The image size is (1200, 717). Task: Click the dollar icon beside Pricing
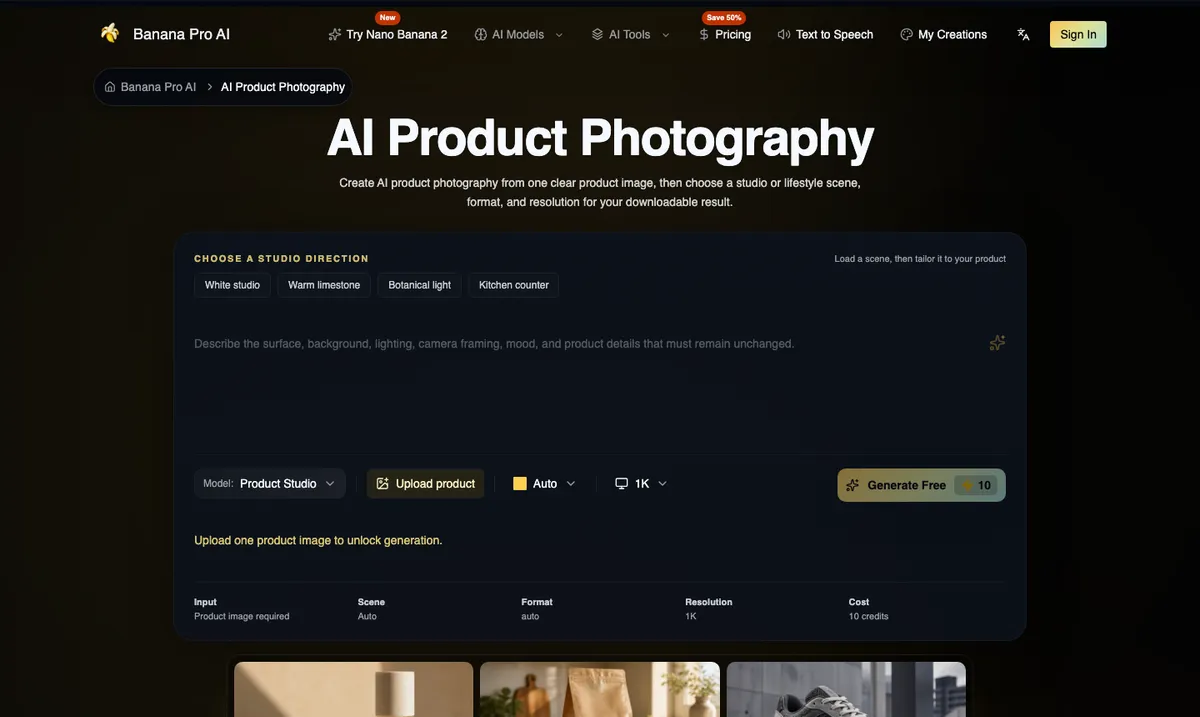tap(704, 34)
